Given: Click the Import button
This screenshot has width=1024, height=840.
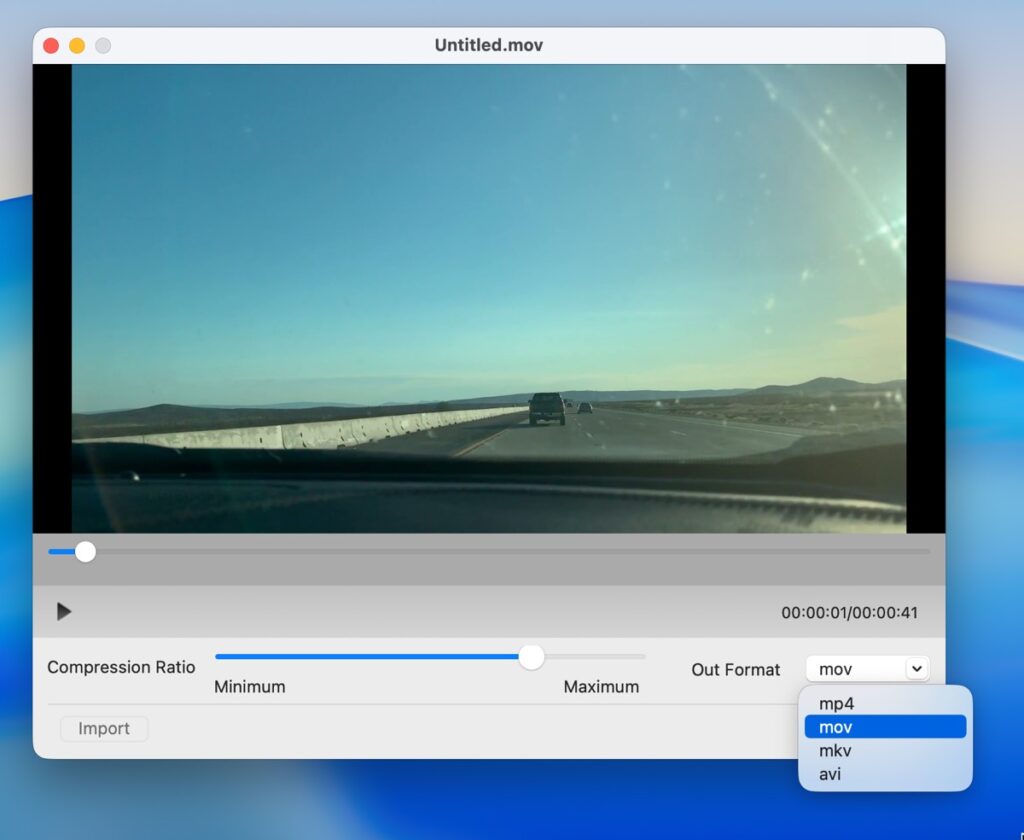Looking at the screenshot, I should (x=104, y=729).
